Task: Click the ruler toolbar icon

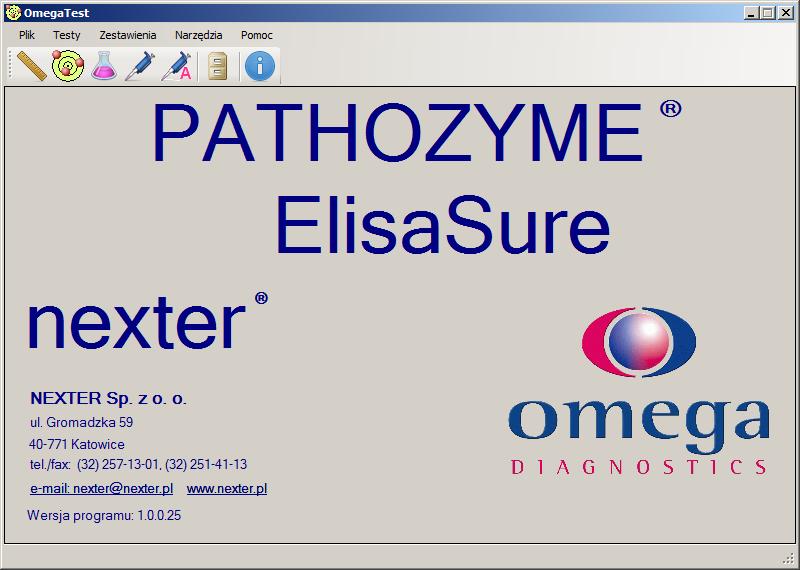Action: click(x=31, y=67)
